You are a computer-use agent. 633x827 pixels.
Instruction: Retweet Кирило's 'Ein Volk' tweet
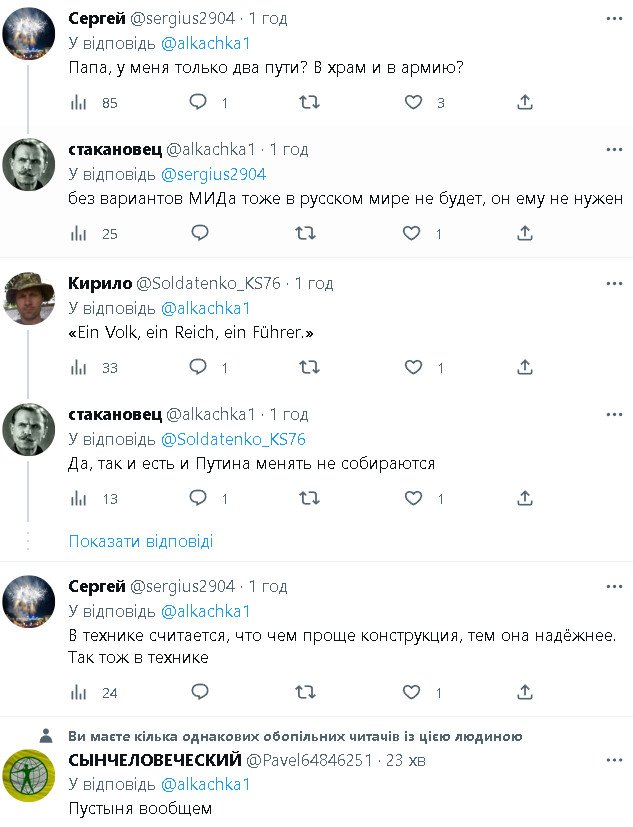(x=309, y=367)
